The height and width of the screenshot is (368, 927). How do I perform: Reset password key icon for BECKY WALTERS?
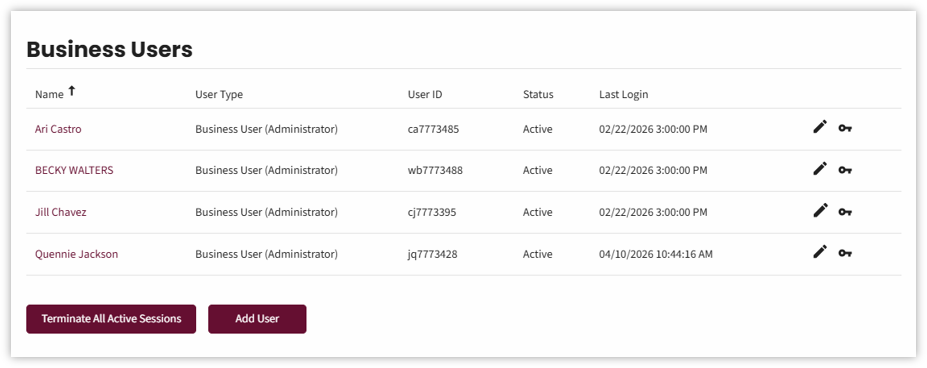(x=845, y=170)
